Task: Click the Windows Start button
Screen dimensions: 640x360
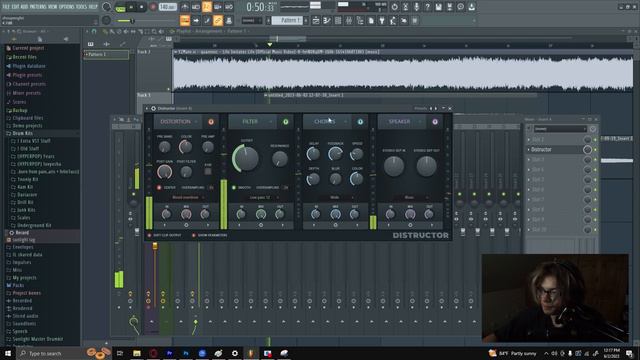Action: click(x=7, y=353)
